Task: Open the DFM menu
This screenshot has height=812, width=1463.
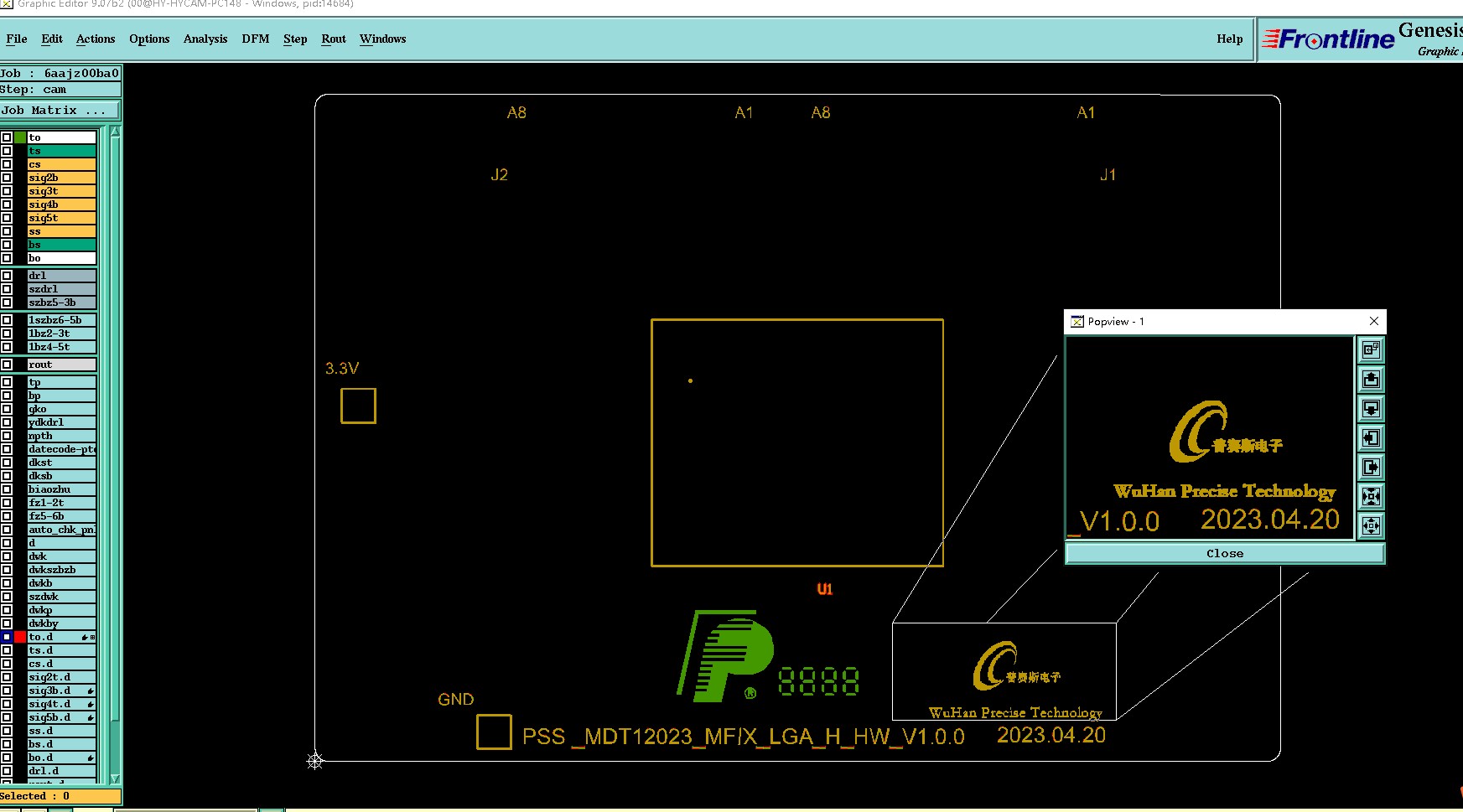Action: [256, 39]
